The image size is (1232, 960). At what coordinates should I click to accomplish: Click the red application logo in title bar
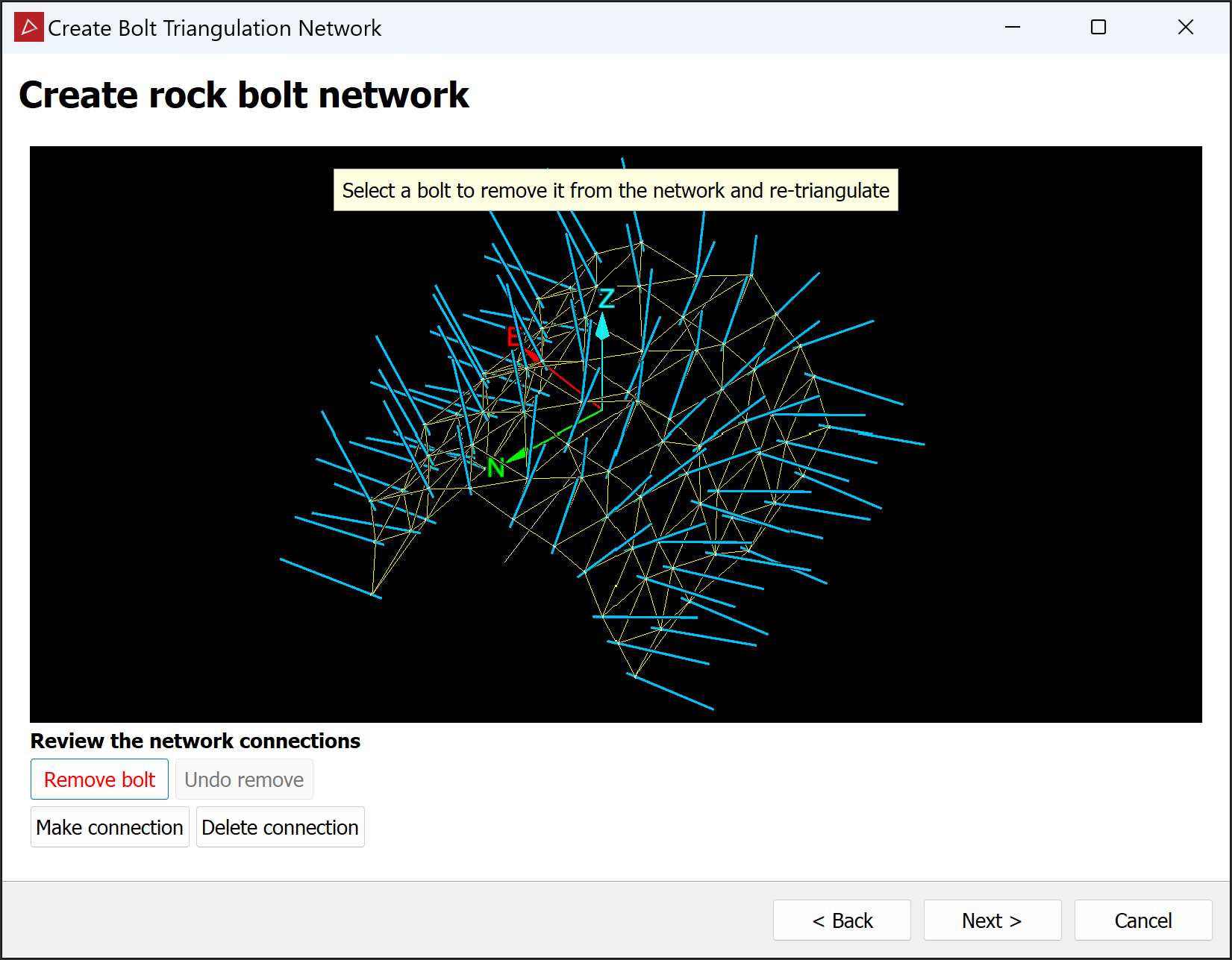coord(28,28)
